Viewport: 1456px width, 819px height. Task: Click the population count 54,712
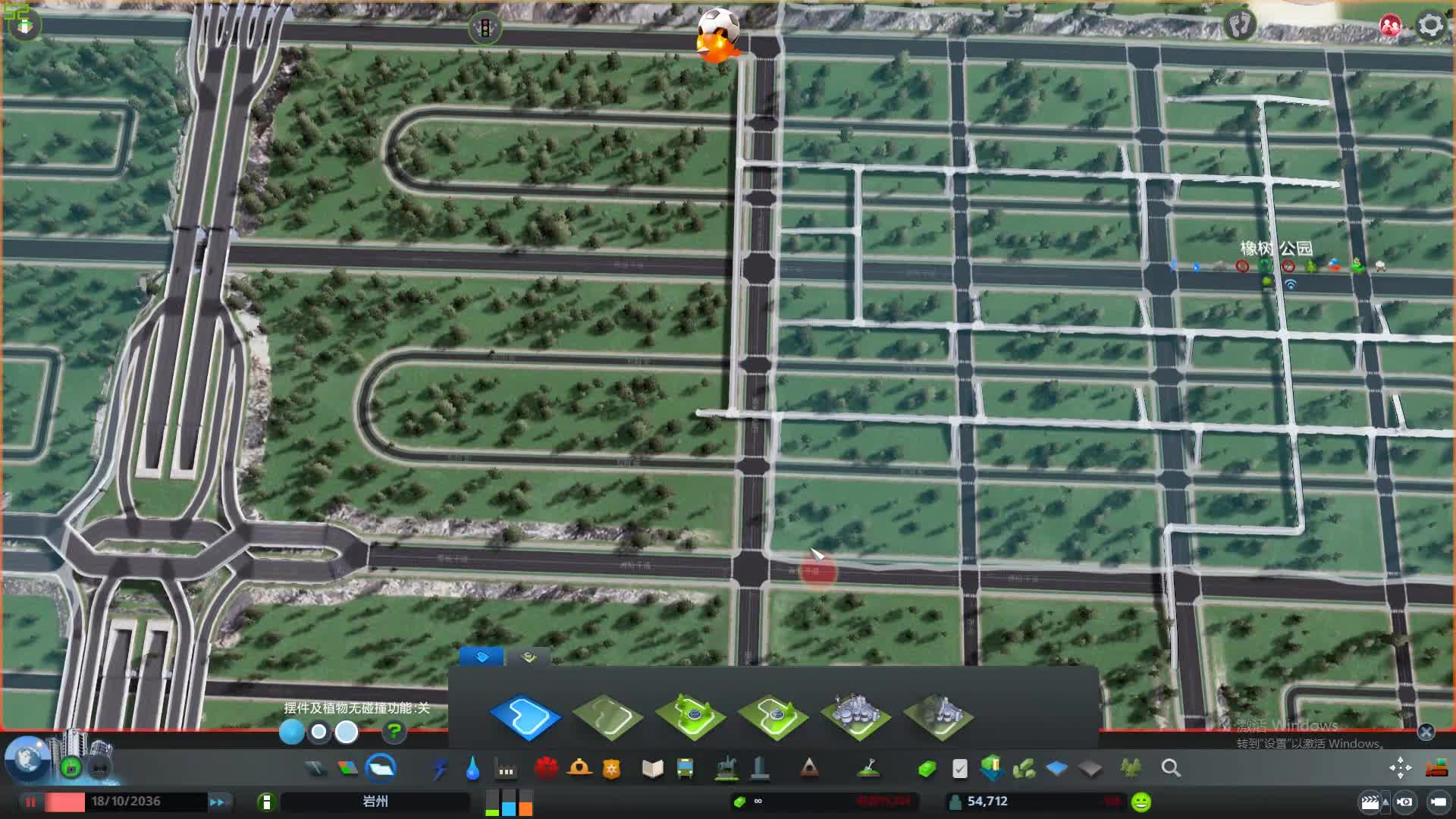pyautogui.click(x=987, y=802)
